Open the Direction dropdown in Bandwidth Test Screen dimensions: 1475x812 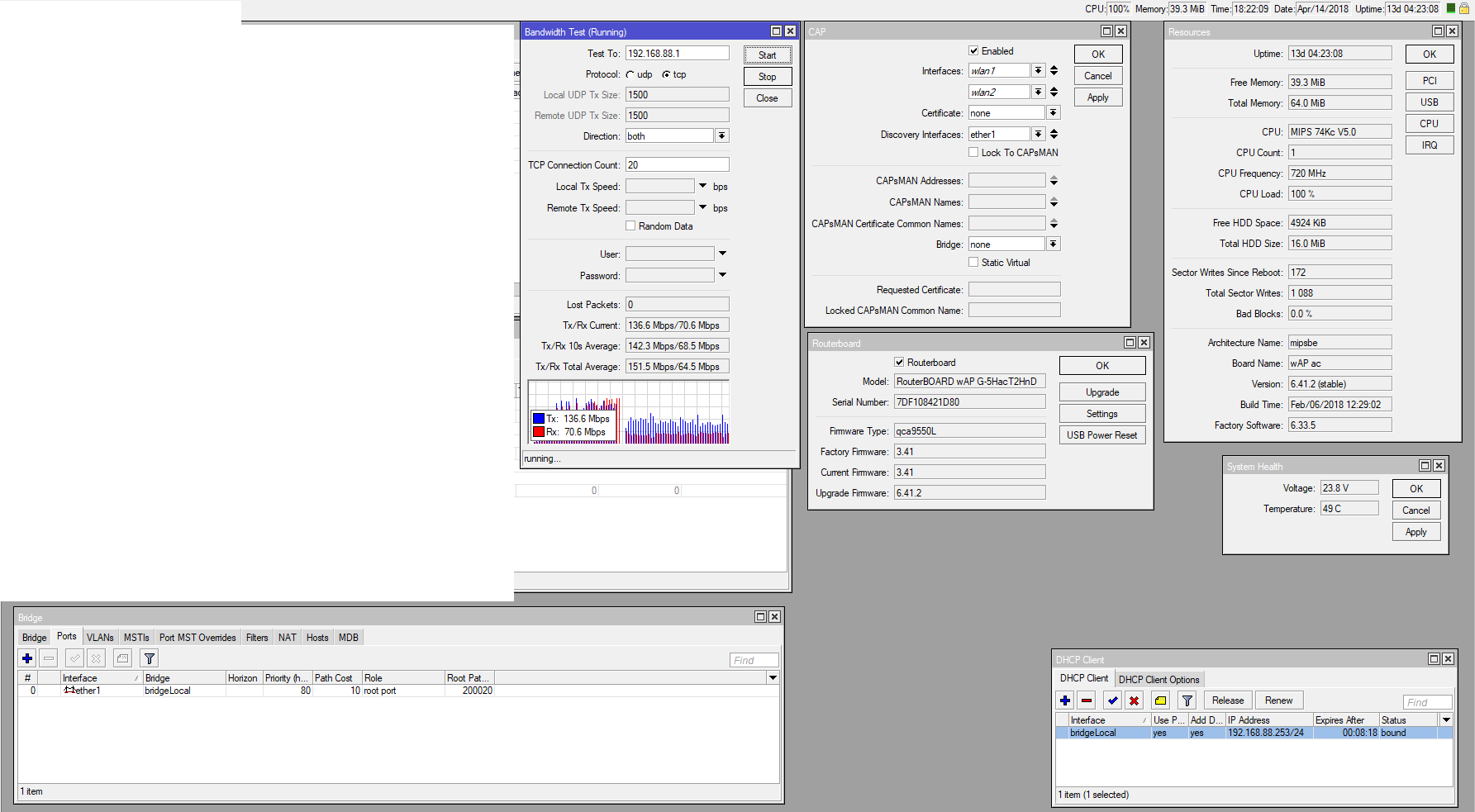(721, 135)
